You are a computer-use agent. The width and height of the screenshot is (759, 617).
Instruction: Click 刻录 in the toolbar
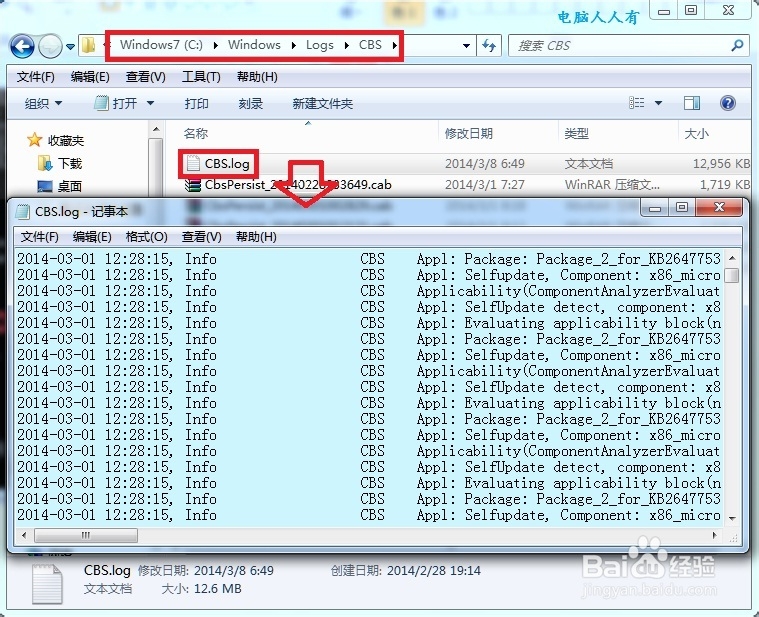(x=250, y=103)
